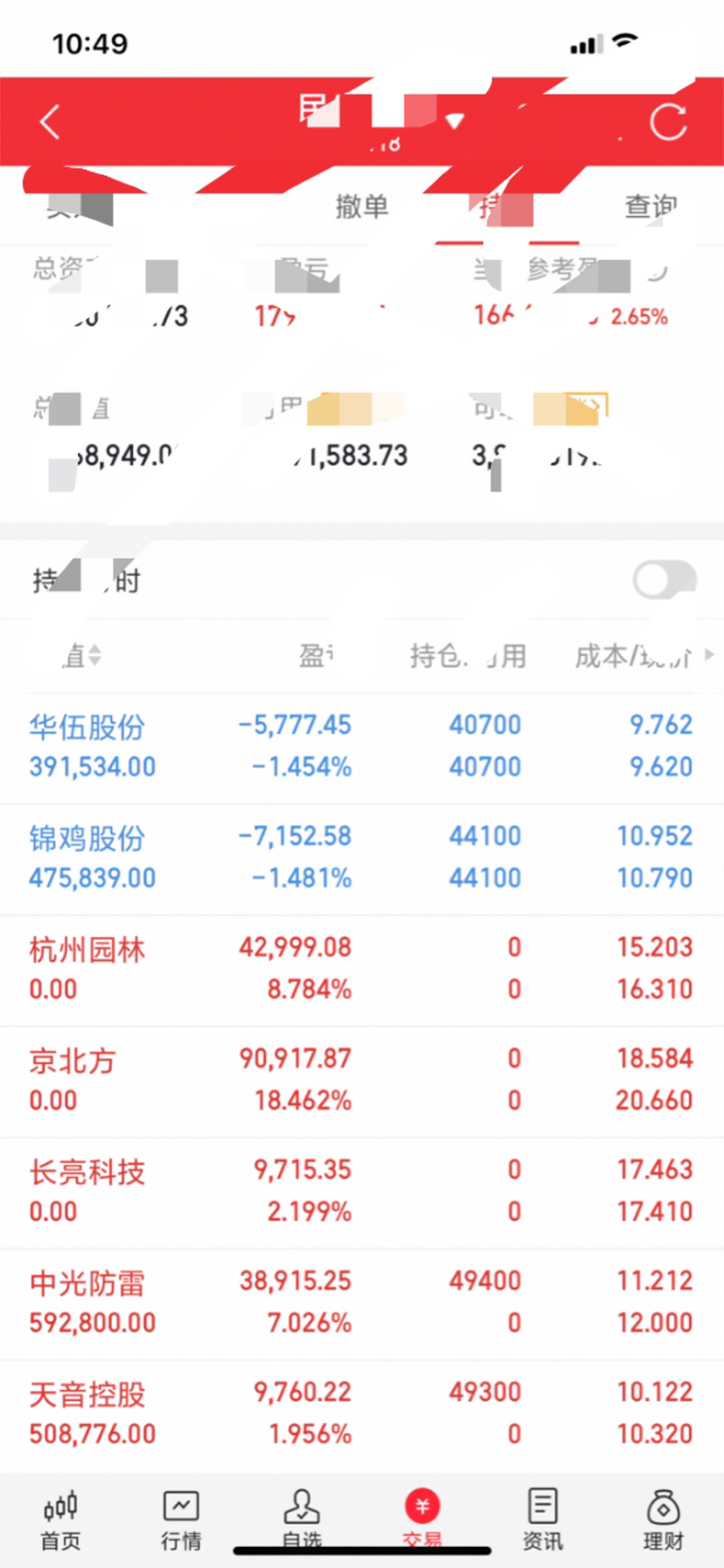724x1568 pixels.
Task: Tap the 成本/现价 column header
Action: pyautogui.click(x=633, y=655)
